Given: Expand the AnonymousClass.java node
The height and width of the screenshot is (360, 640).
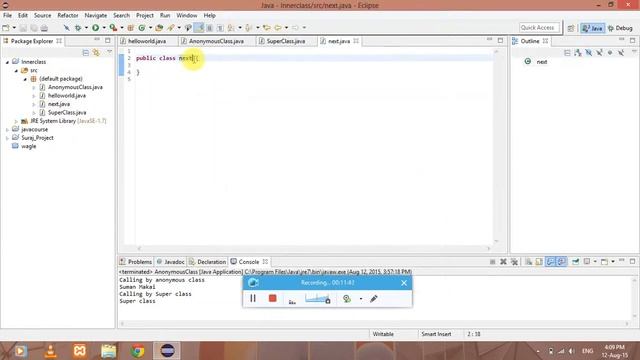Looking at the screenshot, I should pos(33,87).
